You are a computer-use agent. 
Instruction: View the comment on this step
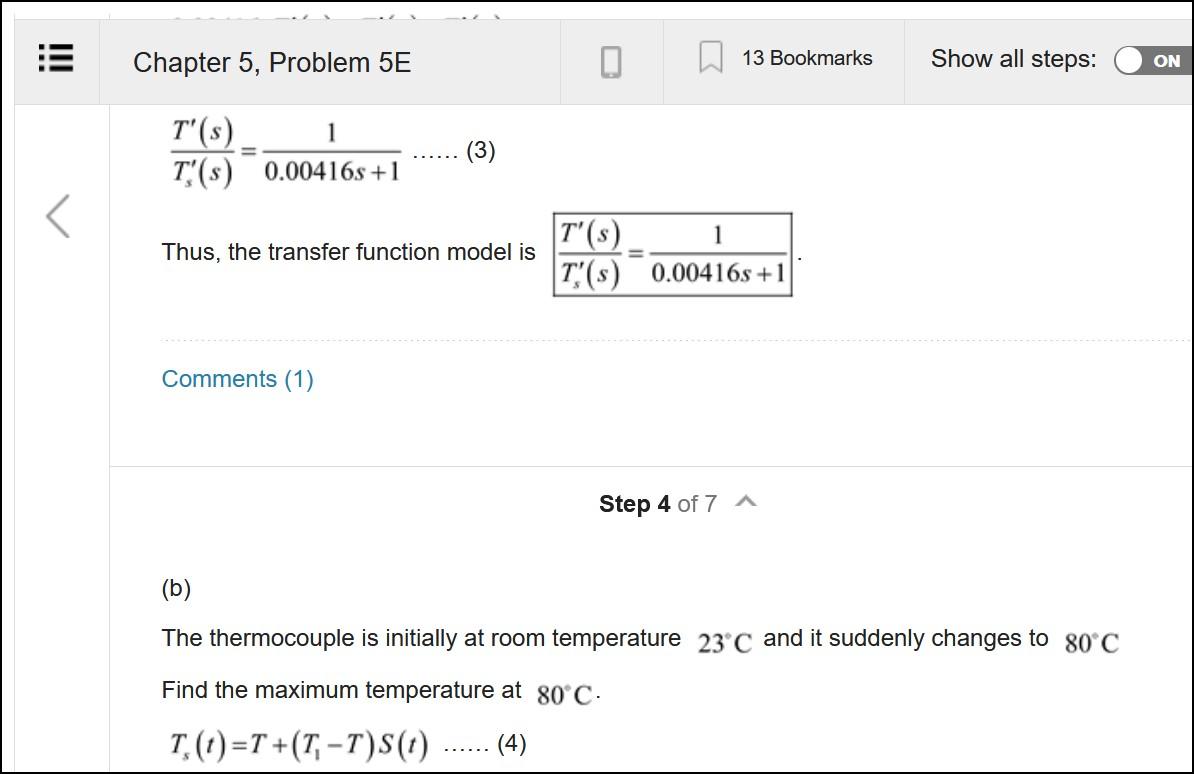coord(237,379)
